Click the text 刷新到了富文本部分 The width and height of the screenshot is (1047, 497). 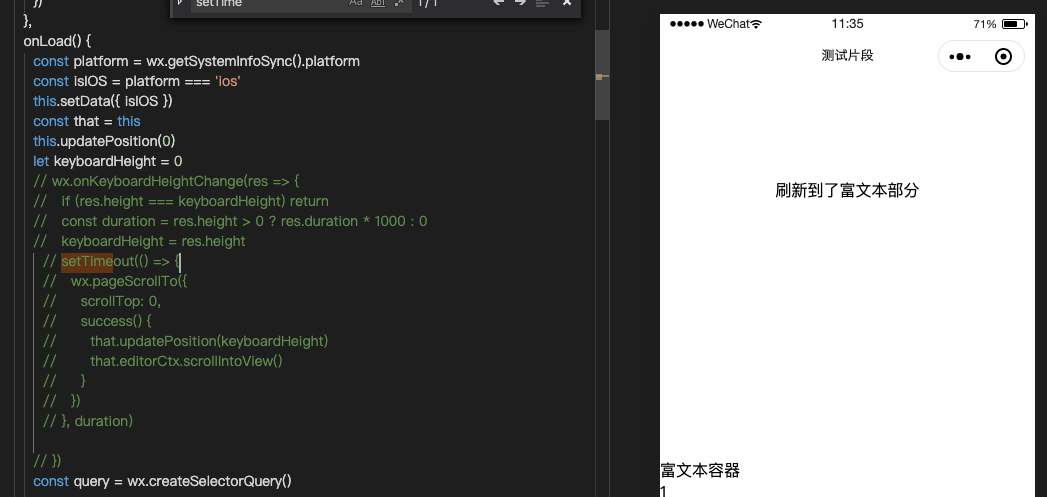click(x=847, y=190)
